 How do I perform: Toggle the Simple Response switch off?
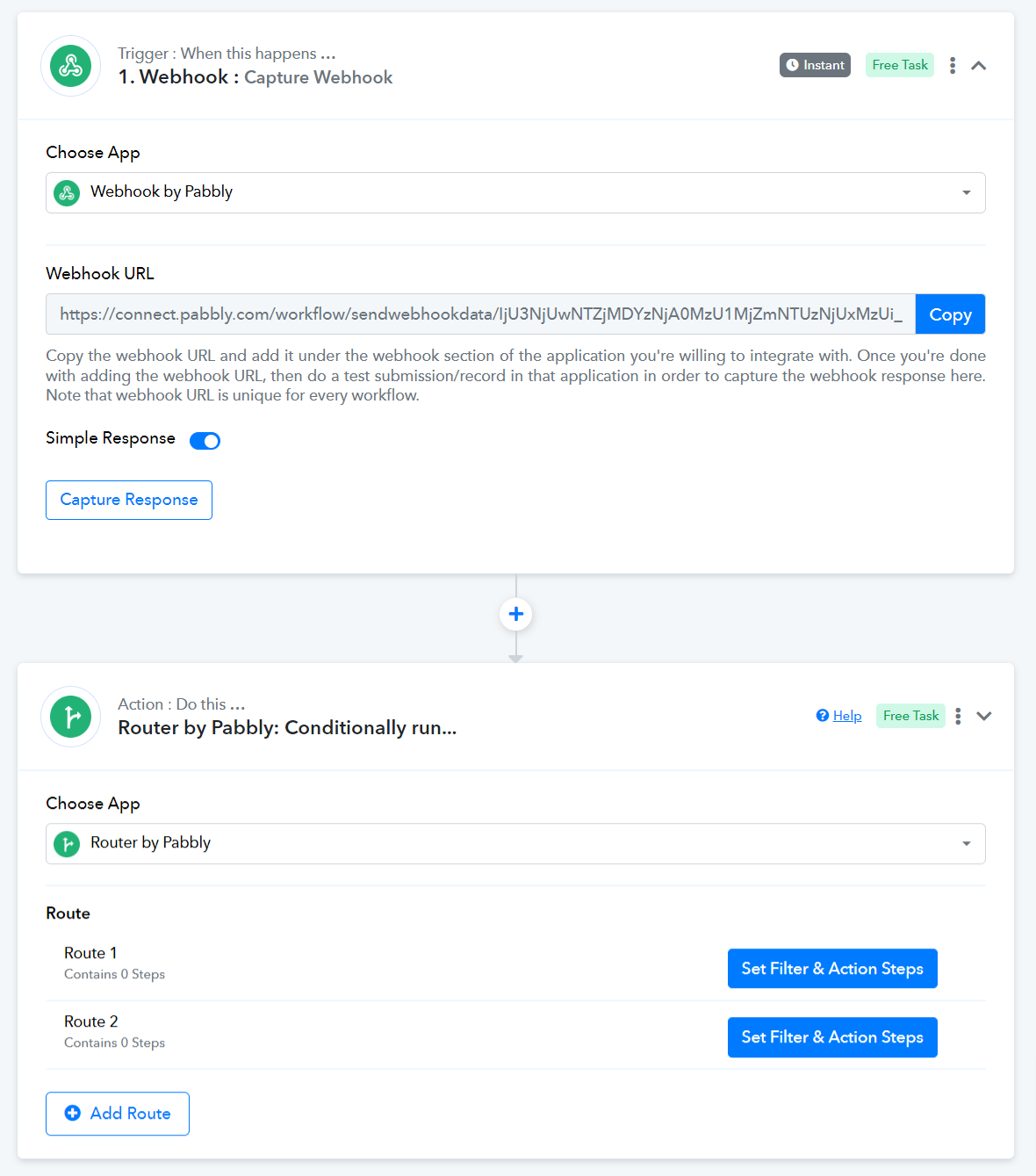[205, 440]
